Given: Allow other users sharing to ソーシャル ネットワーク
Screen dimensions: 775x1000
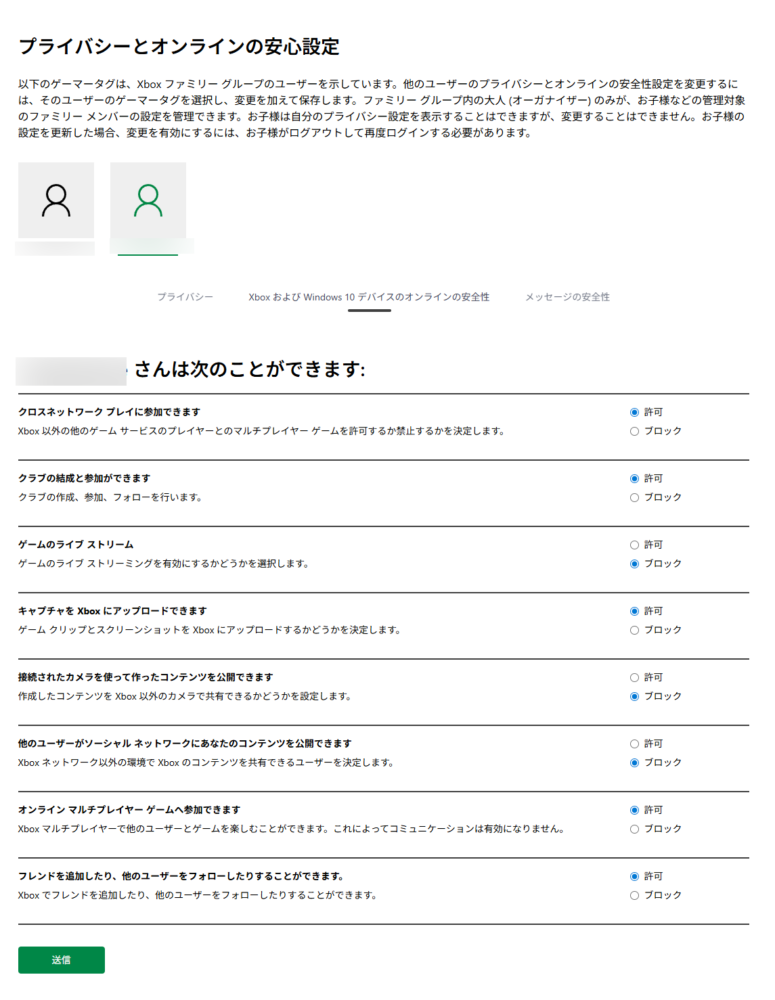Looking at the screenshot, I should point(634,744).
